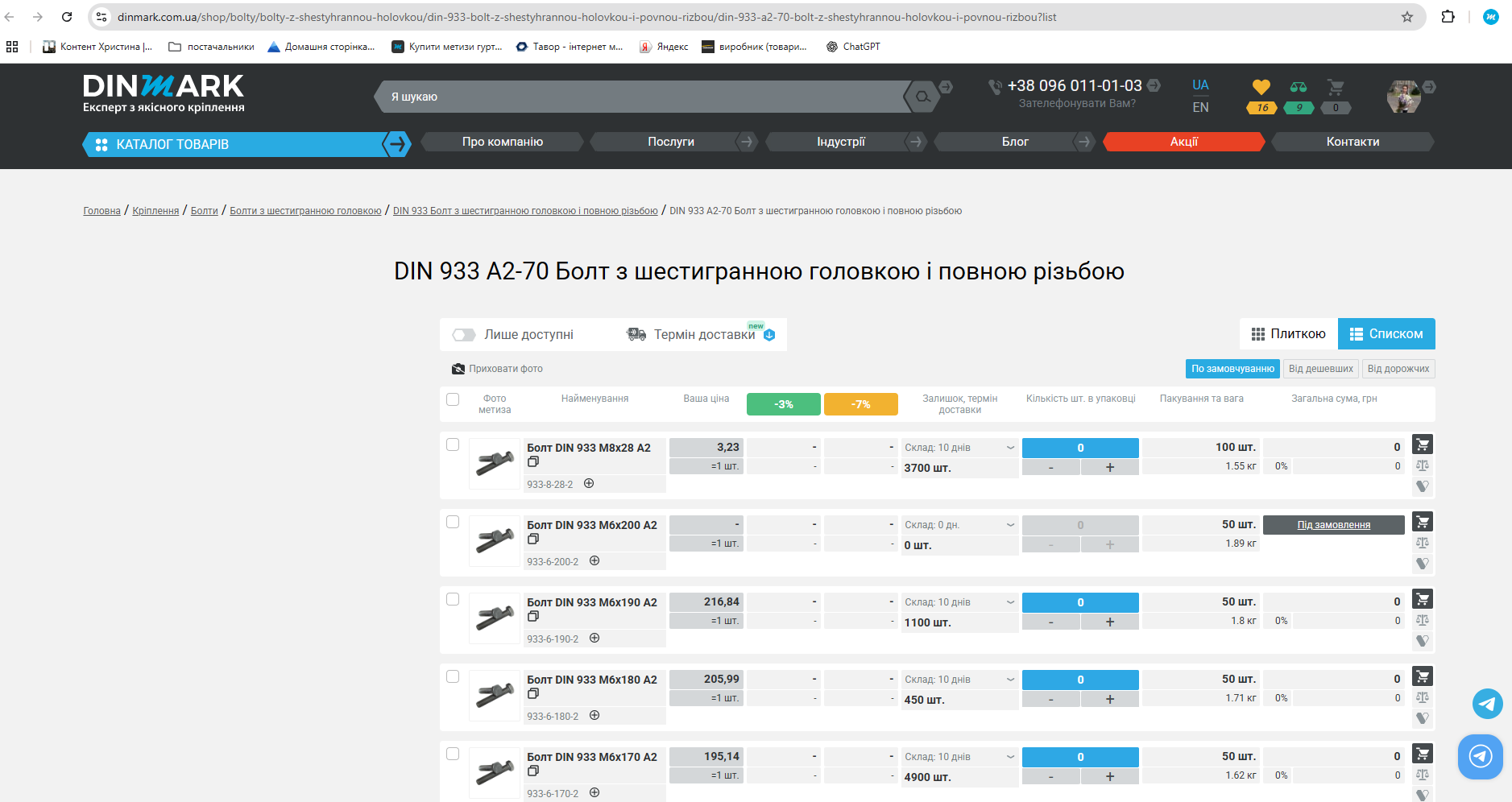This screenshot has width=1512, height=802.
Task: Toggle Лише доступні switch
Action: [463, 335]
